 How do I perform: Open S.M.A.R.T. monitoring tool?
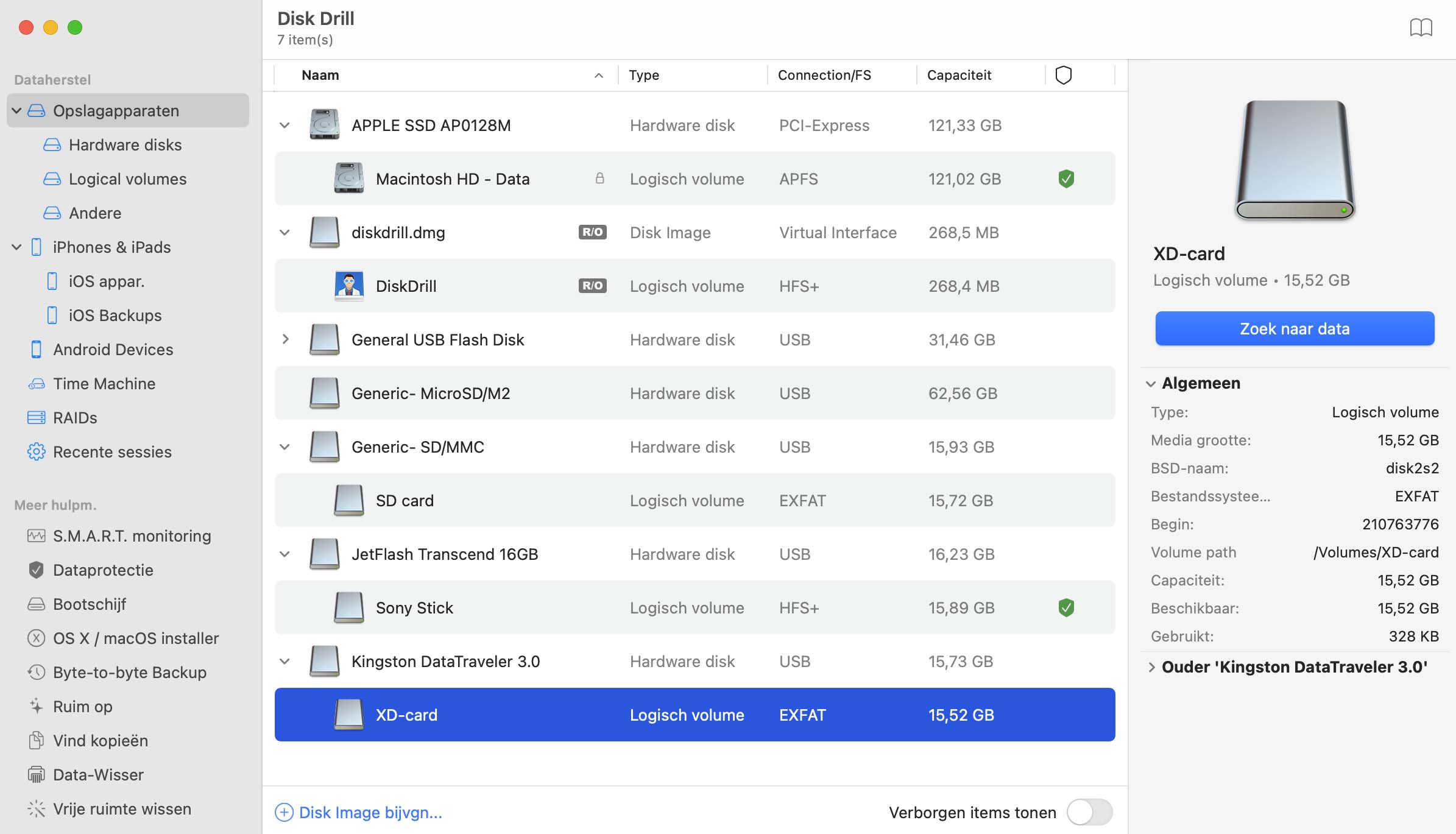(132, 536)
